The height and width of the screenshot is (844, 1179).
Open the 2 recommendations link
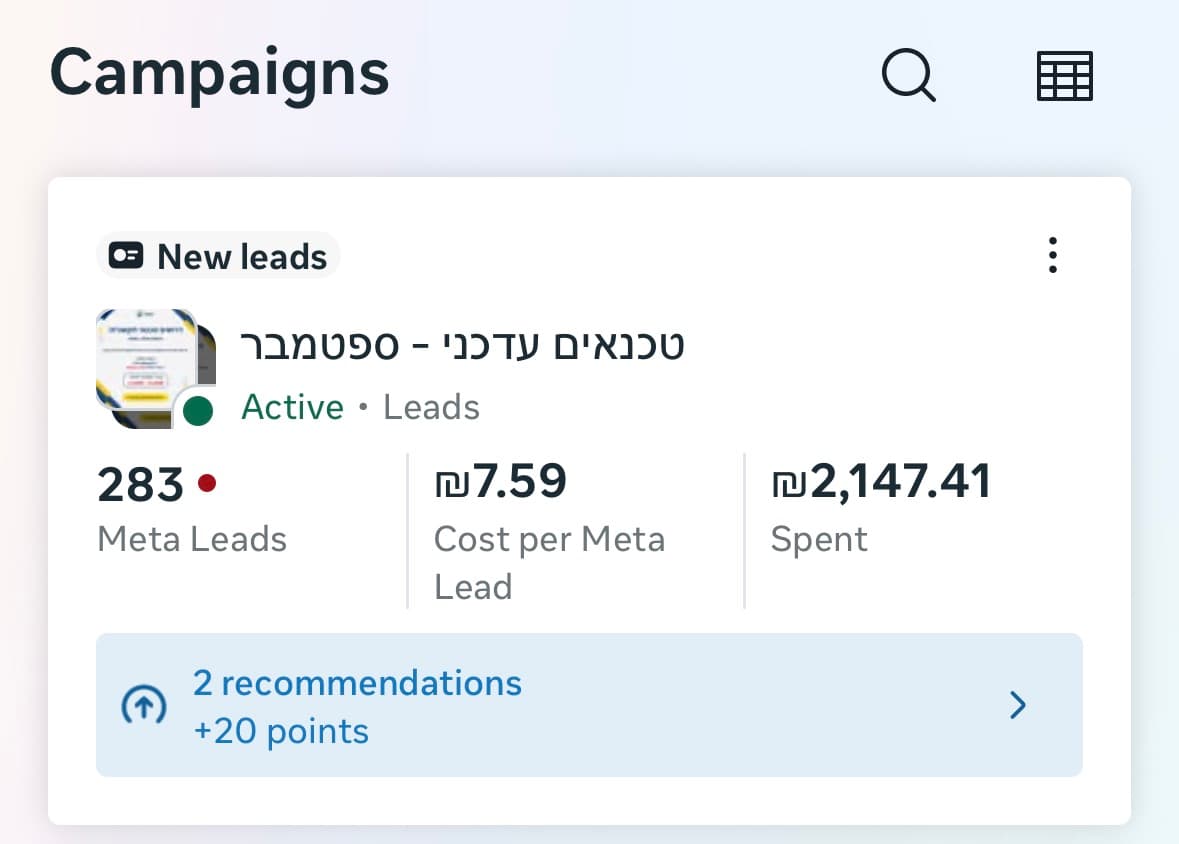357,684
